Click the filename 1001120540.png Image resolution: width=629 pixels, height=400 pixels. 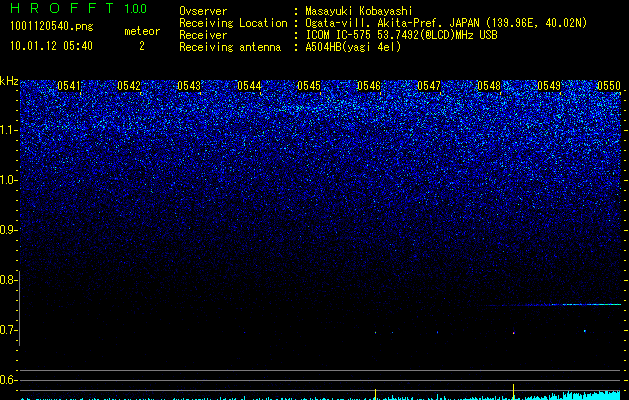52,27
